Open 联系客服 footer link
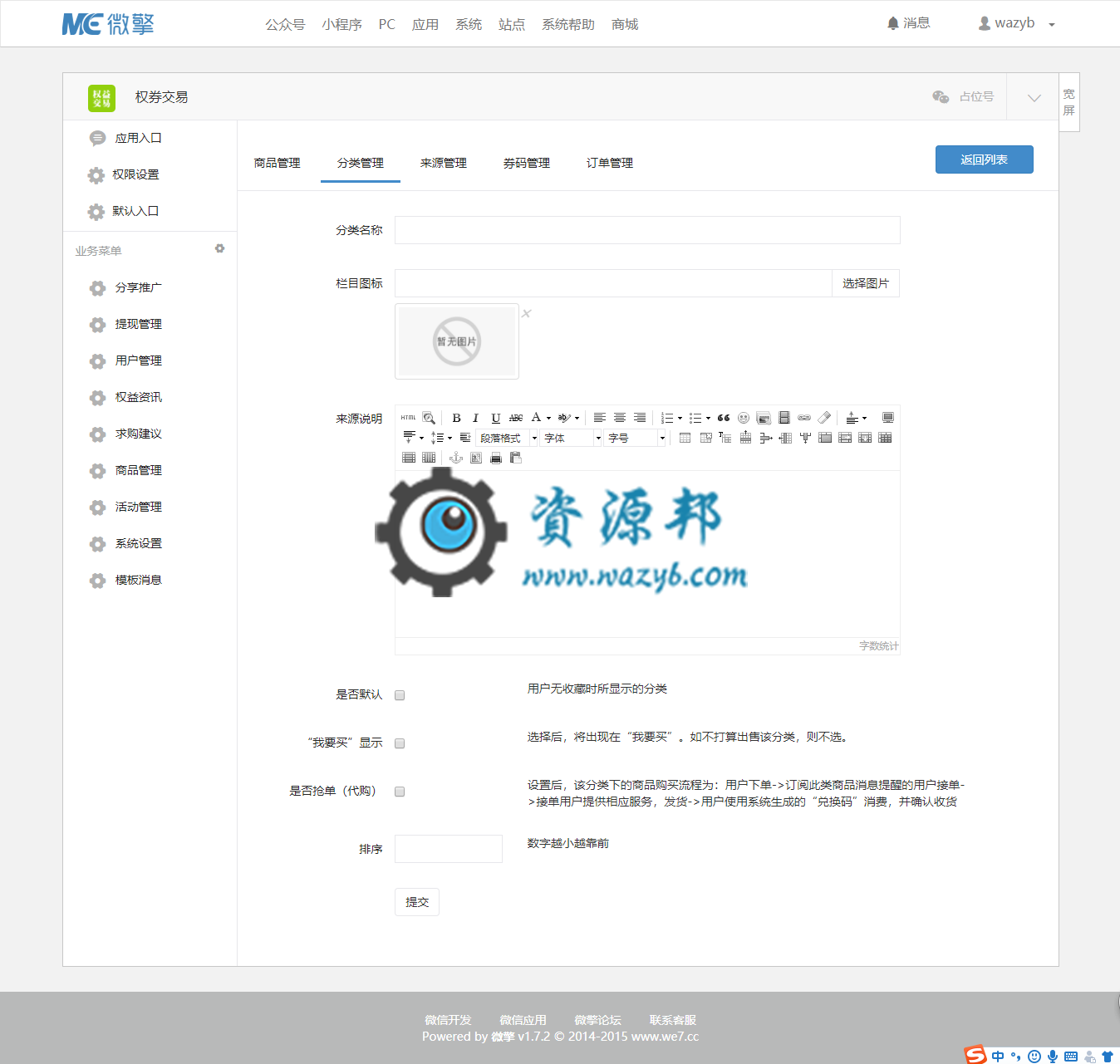This screenshot has width=1120, height=1064. click(673, 1020)
